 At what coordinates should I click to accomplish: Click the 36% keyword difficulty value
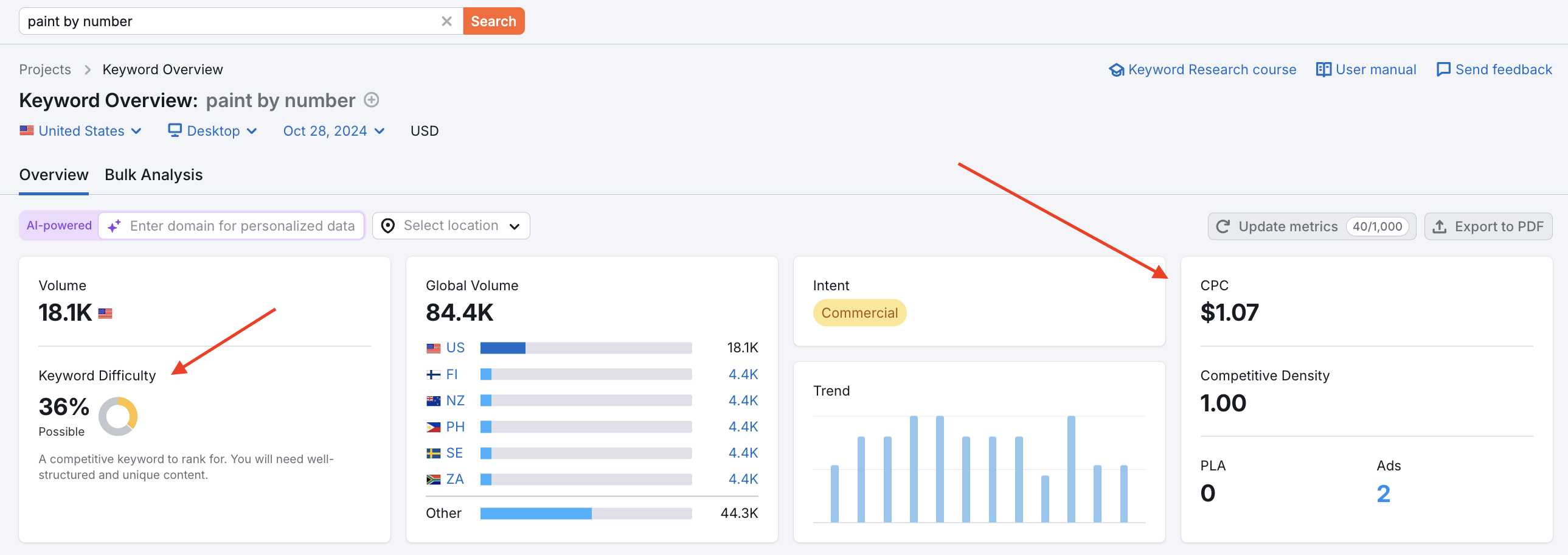coord(64,407)
